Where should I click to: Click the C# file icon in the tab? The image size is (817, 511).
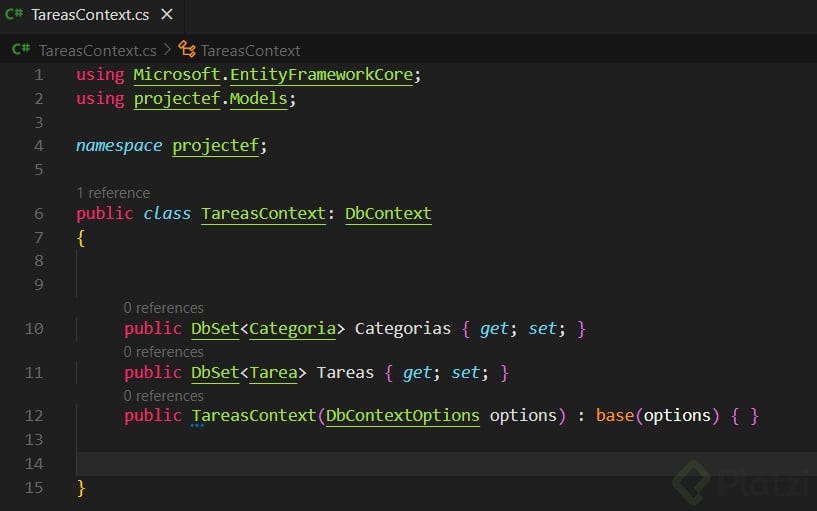coord(15,16)
